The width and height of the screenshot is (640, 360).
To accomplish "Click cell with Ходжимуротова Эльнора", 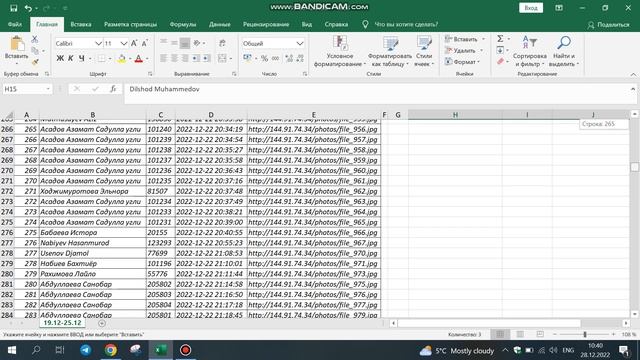I will coord(93,191).
